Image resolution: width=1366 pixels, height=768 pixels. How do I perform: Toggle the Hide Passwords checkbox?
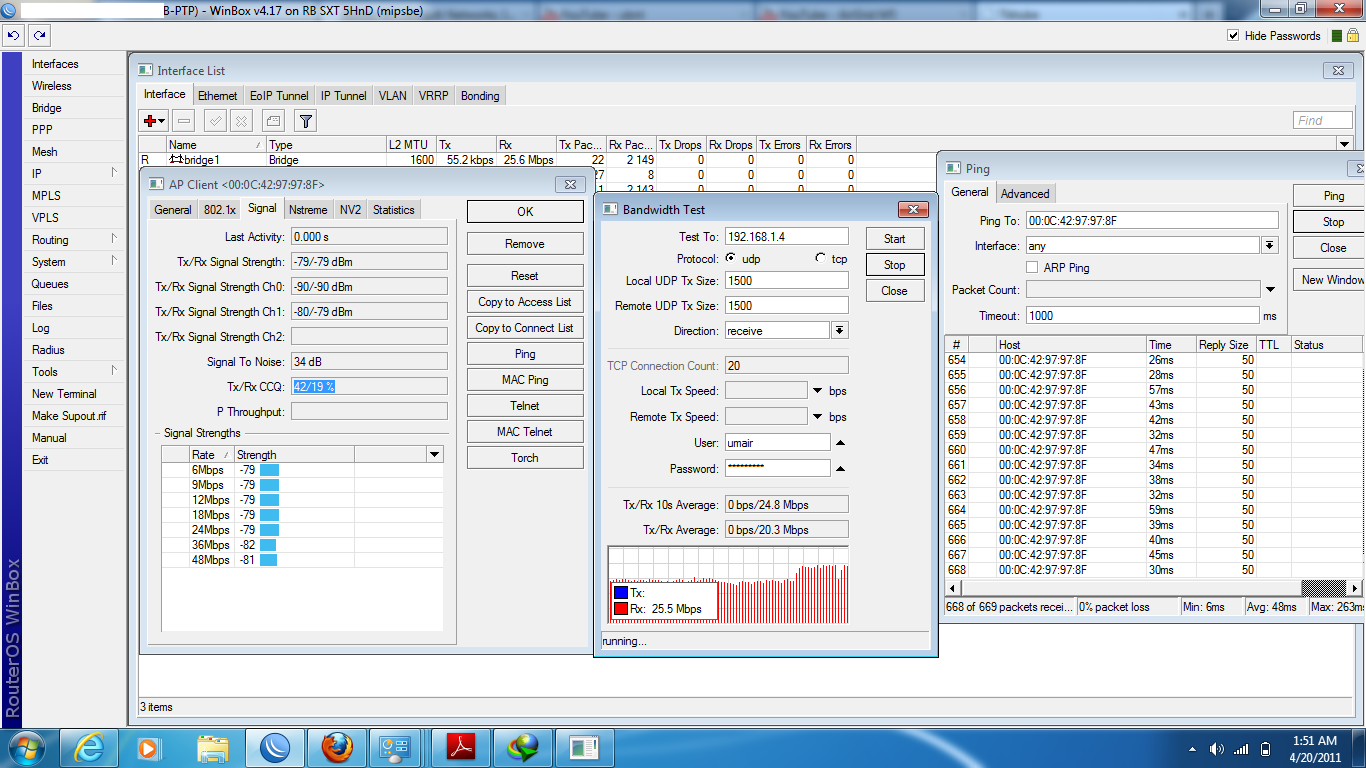(x=1233, y=36)
